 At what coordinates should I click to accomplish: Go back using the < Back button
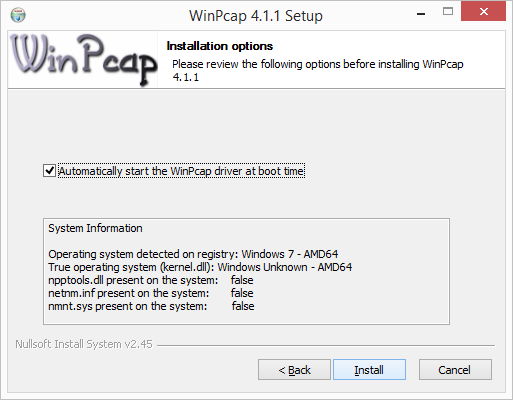point(294,370)
